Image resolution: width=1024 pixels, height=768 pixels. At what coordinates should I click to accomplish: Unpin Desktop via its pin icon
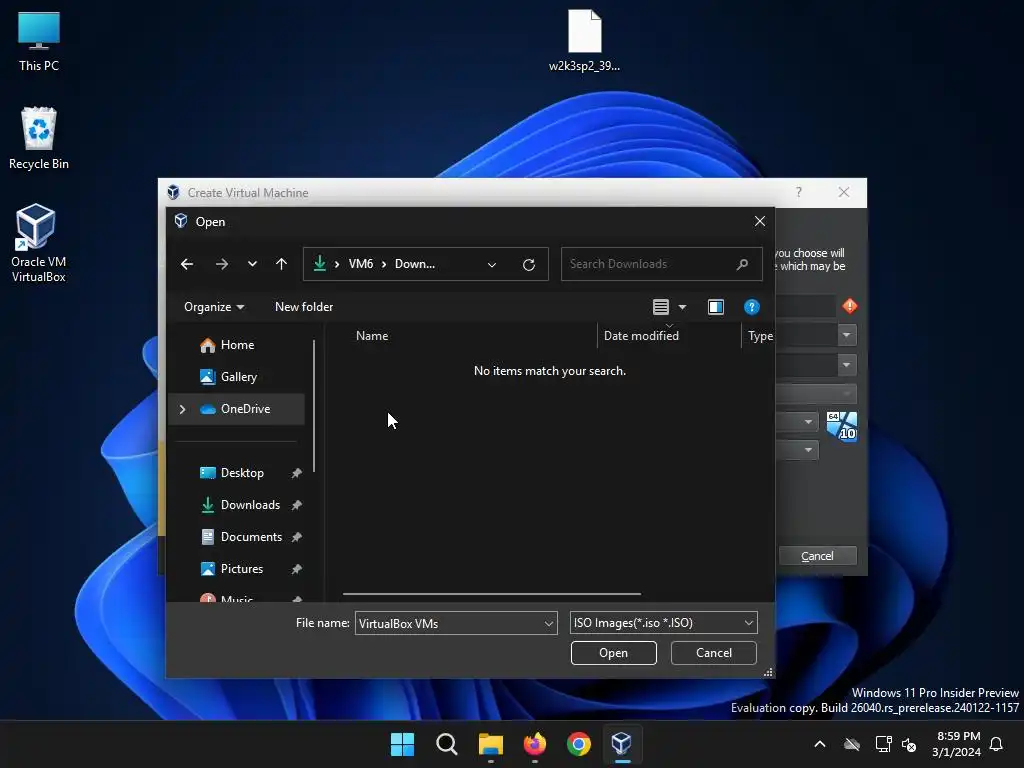point(296,473)
